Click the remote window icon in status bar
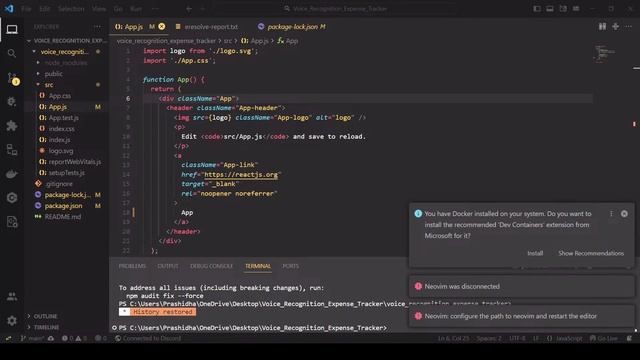 point(8,338)
